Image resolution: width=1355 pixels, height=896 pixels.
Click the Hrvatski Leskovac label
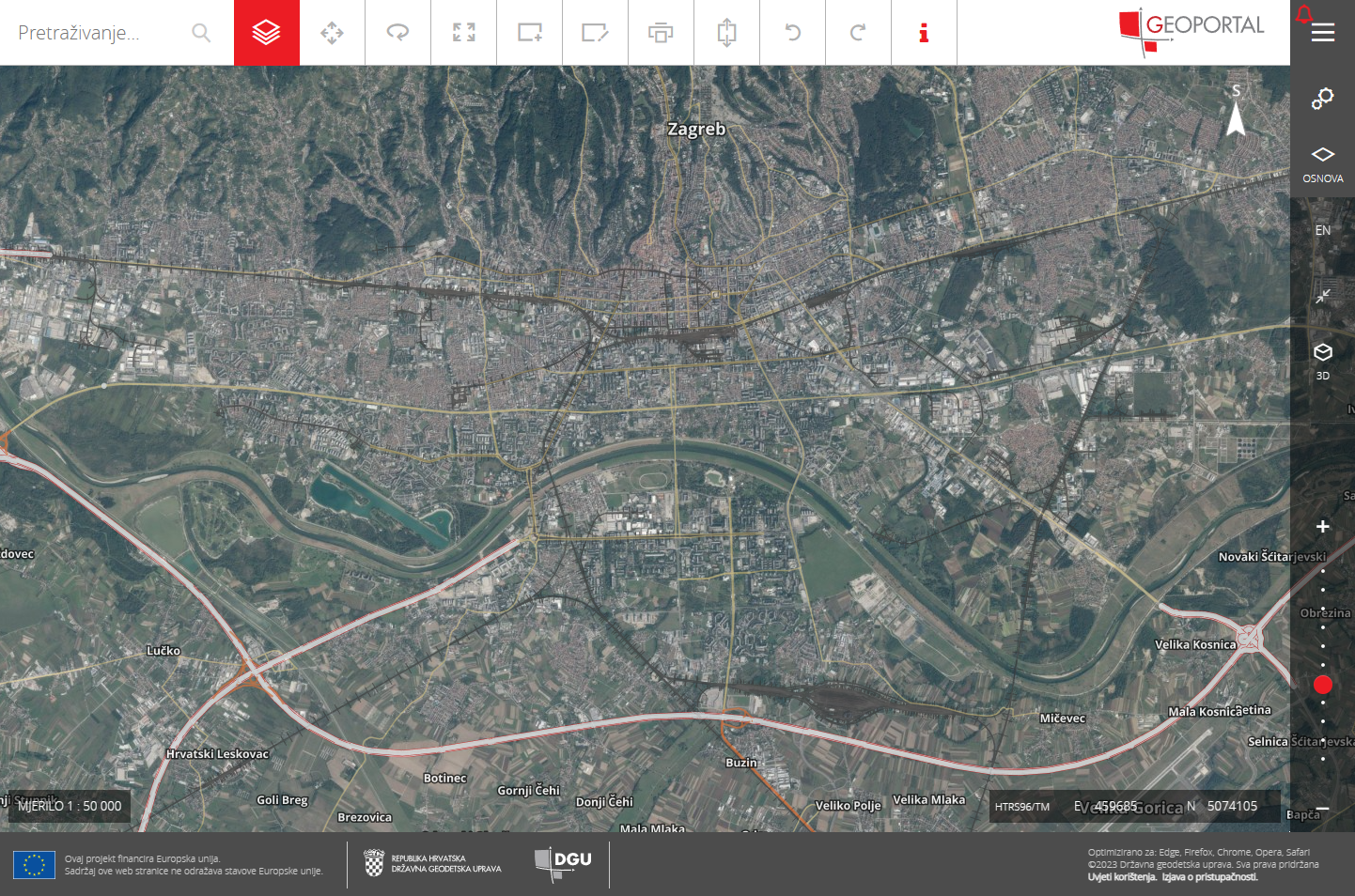click(x=217, y=754)
